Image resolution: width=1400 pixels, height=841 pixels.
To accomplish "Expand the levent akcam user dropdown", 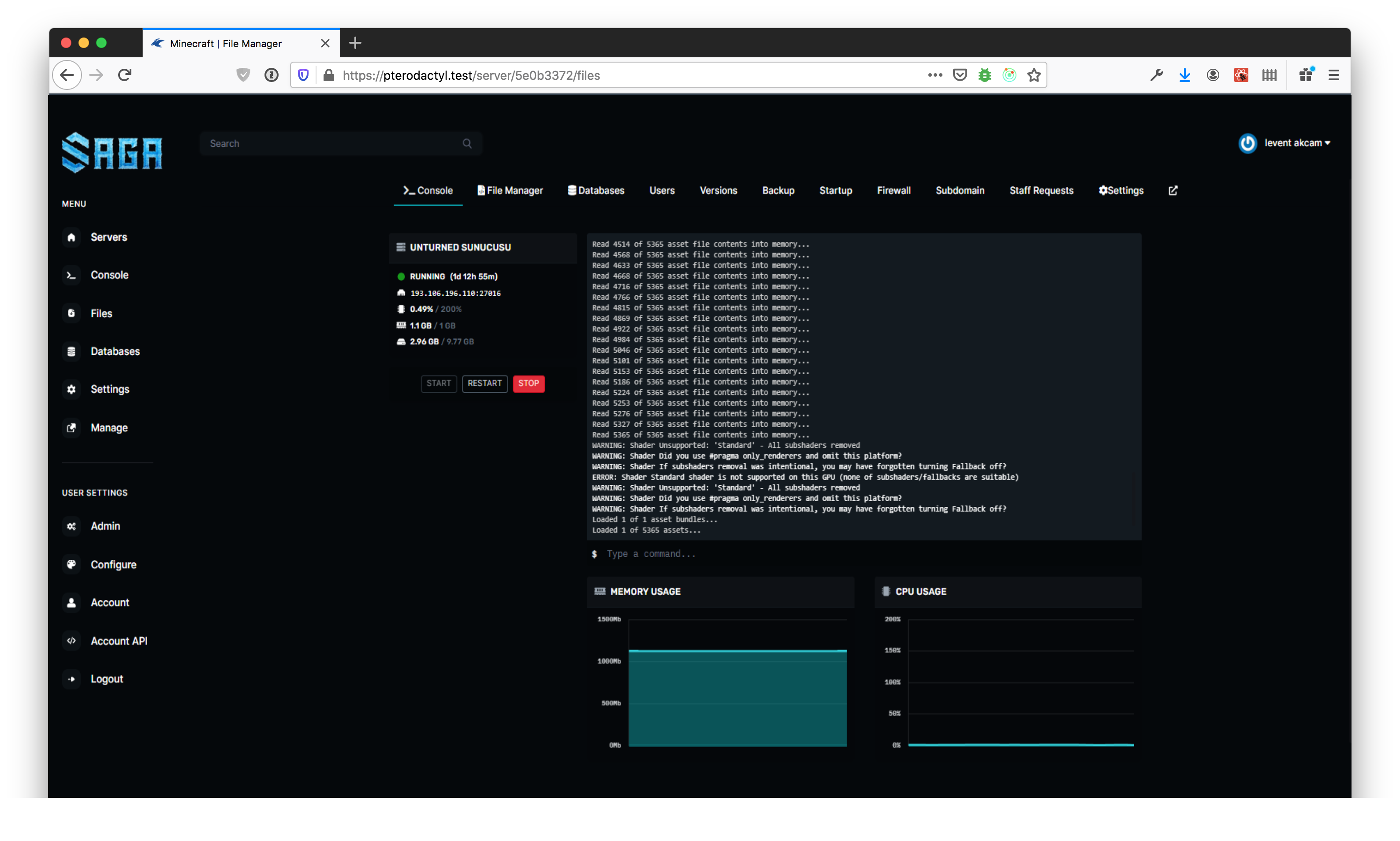I will pos(1296,143).
